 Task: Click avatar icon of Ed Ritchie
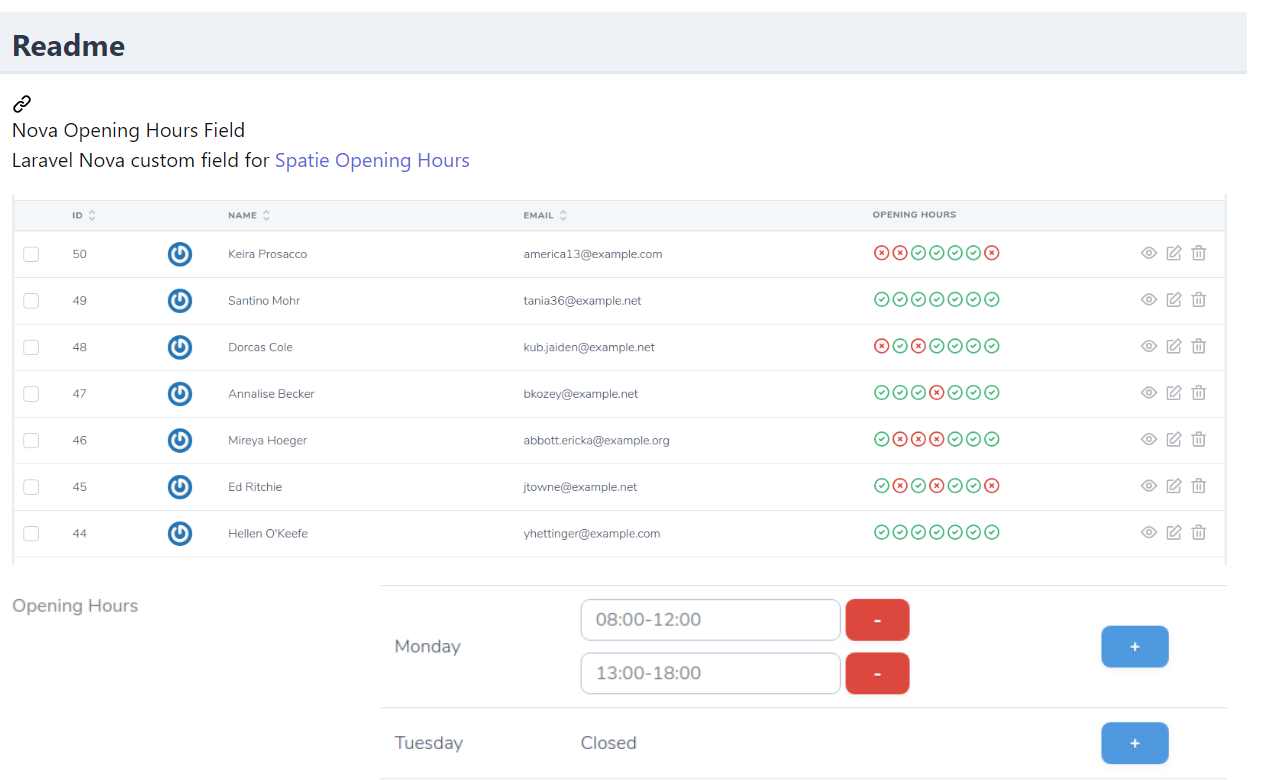(x=179, y=487)
